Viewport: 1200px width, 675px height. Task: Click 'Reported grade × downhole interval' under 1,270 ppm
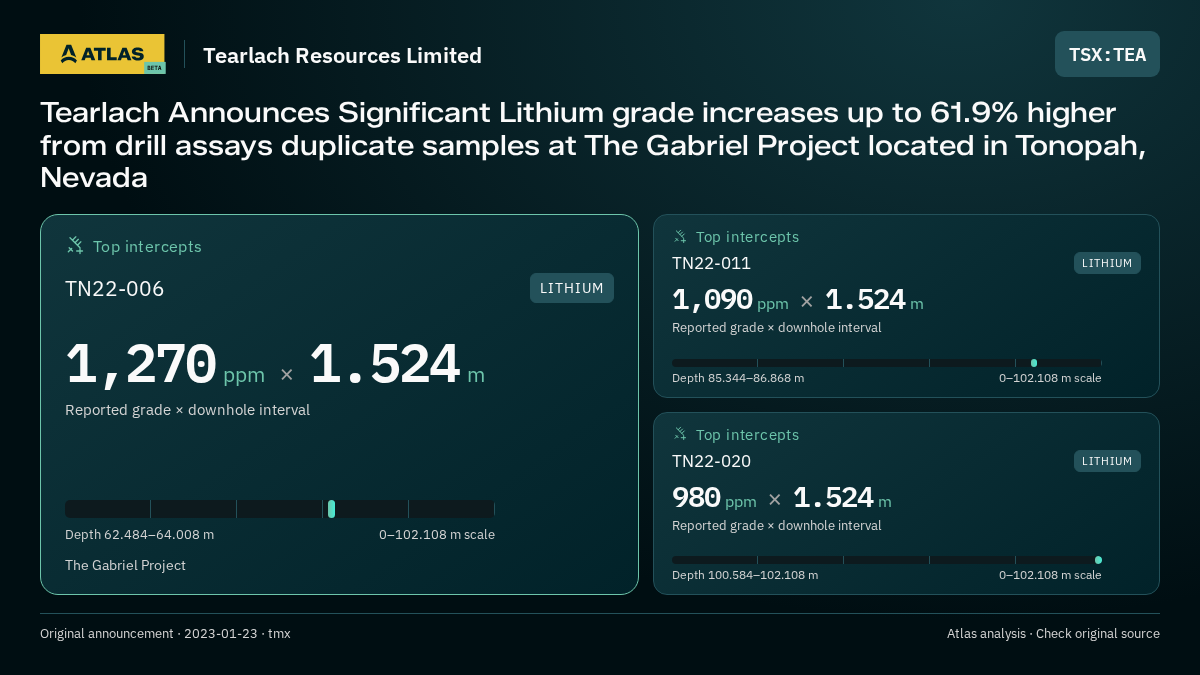click(187, 410)
